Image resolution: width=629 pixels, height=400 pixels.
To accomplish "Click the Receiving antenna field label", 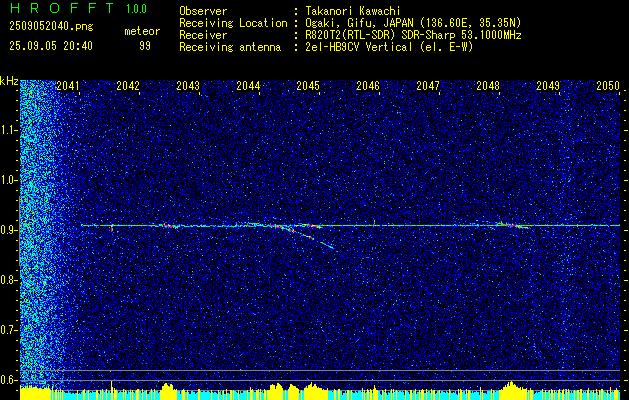I will point(230,47).
